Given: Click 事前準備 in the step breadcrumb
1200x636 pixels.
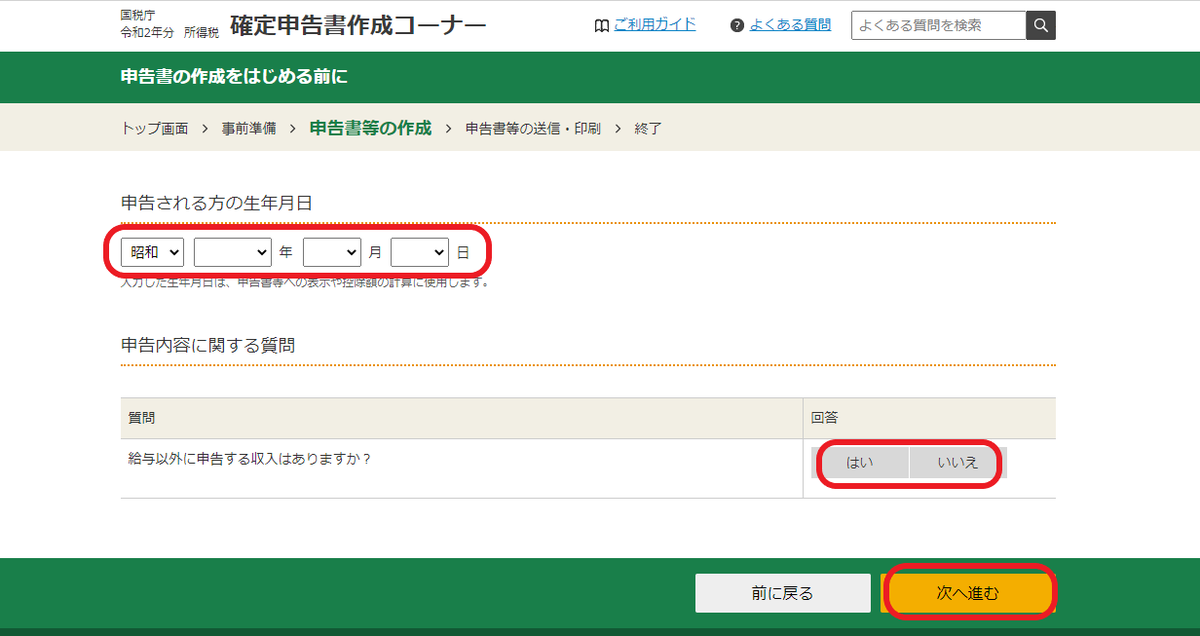Looking at the screenshot, I should [249, 129].
